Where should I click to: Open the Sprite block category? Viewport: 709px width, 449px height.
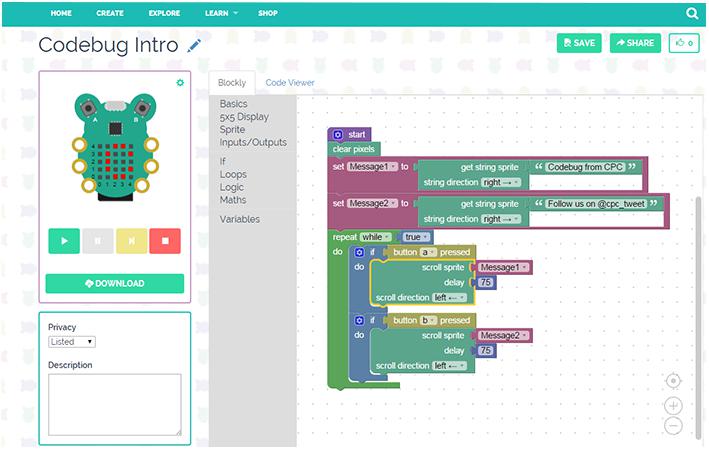pos(232,130)
